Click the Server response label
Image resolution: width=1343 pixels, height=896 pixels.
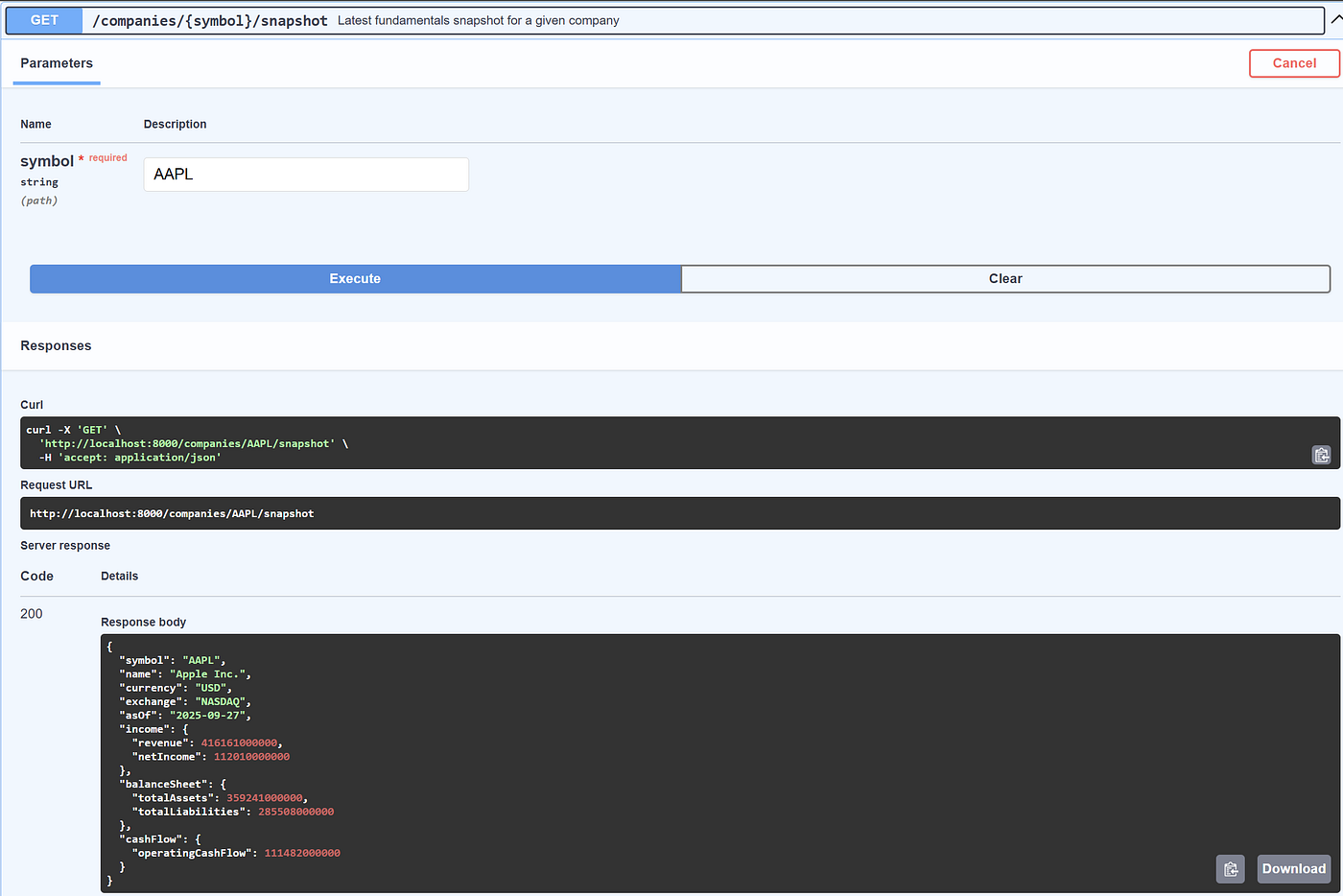pos(65,546)
